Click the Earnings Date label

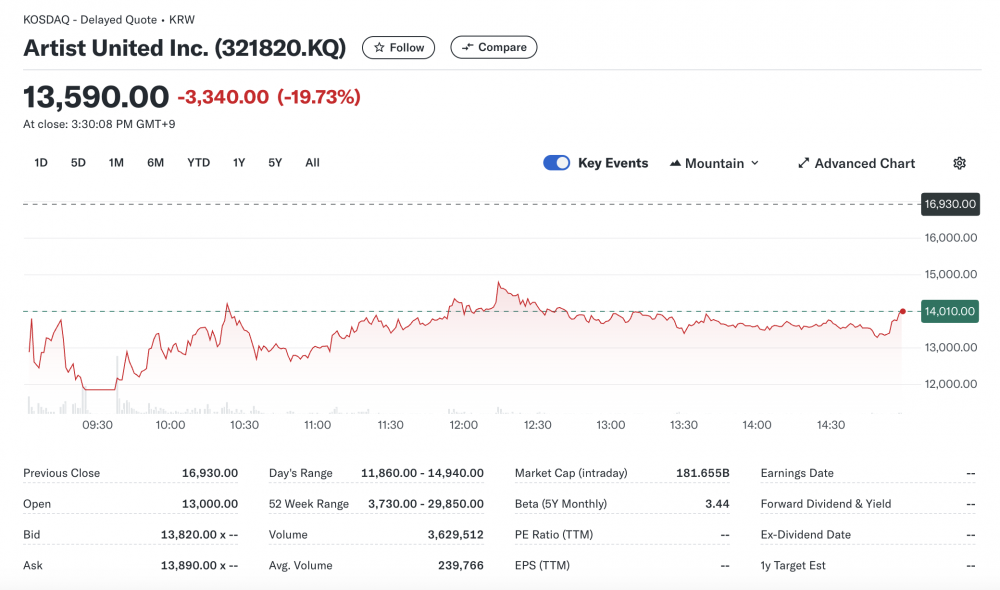[x=797, y=473]
